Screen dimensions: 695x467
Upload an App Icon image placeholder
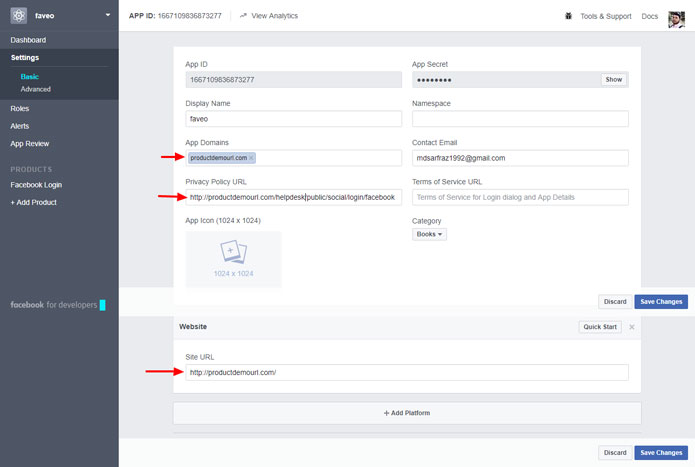pyautogui.click(x=233, y=259)
